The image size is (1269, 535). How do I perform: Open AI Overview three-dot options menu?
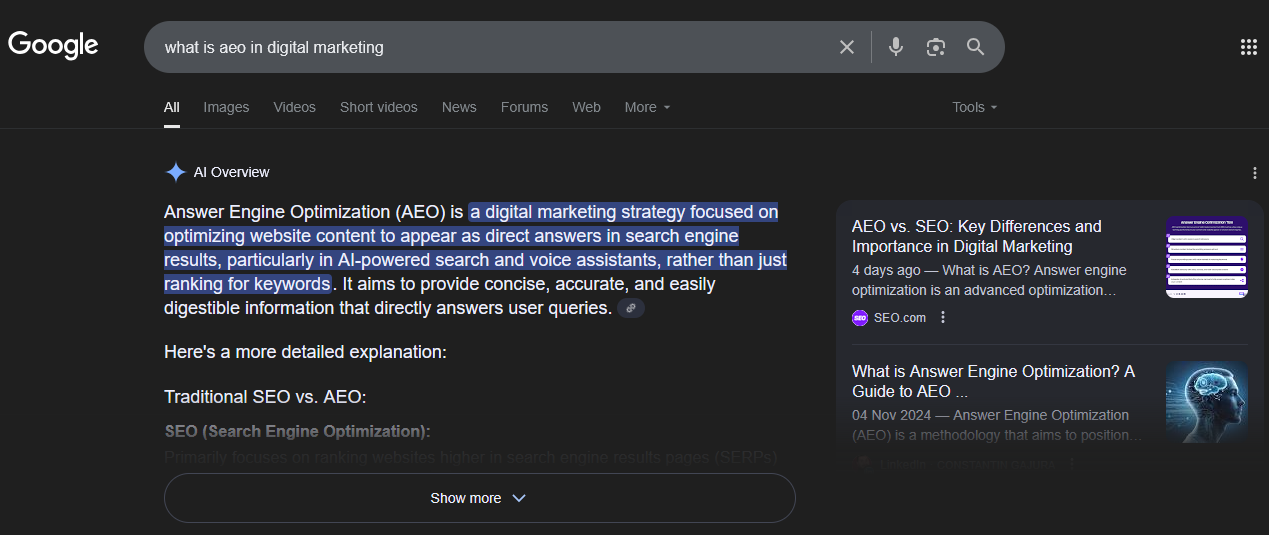click(x=1255, y=173)
